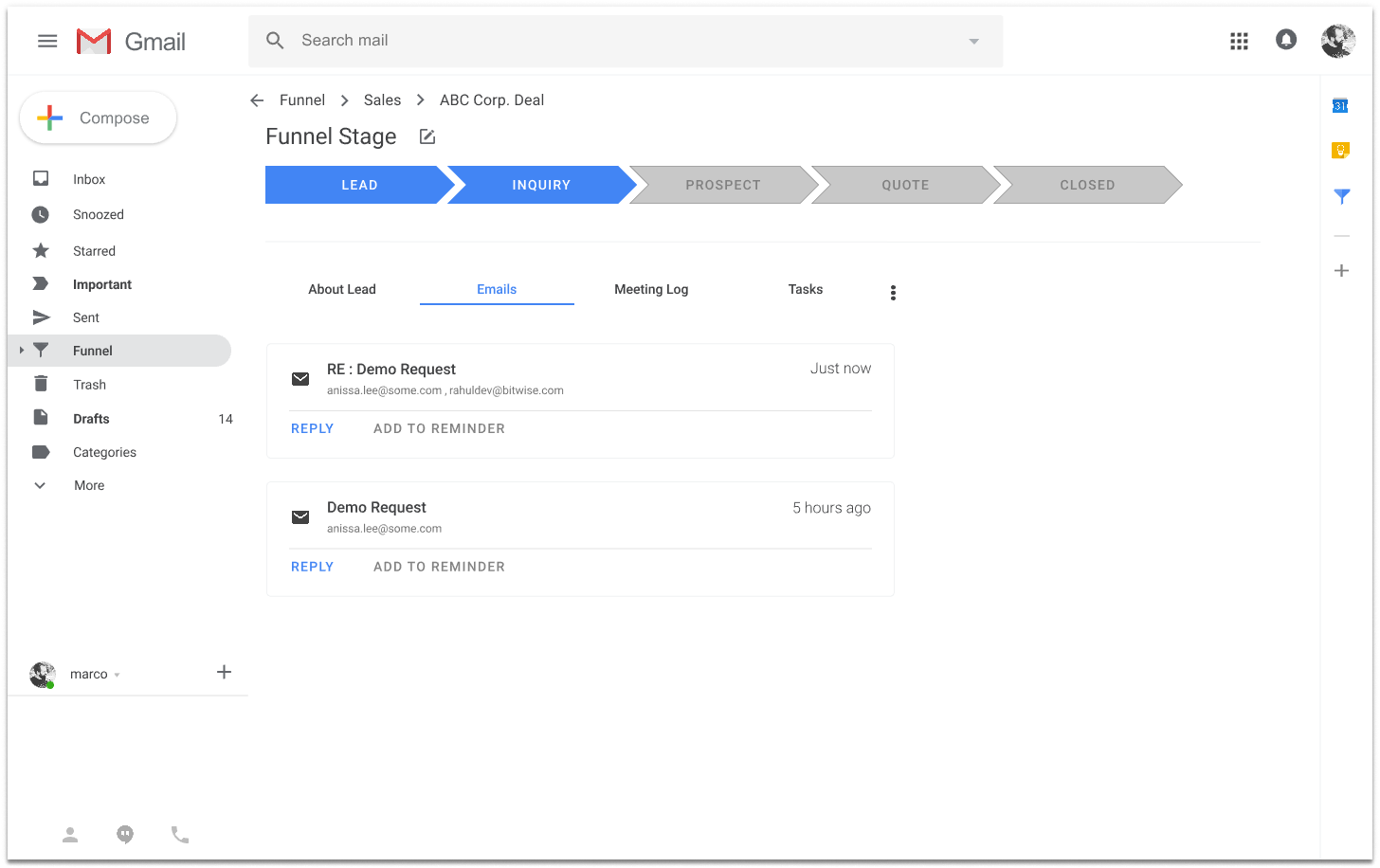Set funnel stage to PROSPECT
Screen dimensions: 1380x868
[x=722, y=185]
